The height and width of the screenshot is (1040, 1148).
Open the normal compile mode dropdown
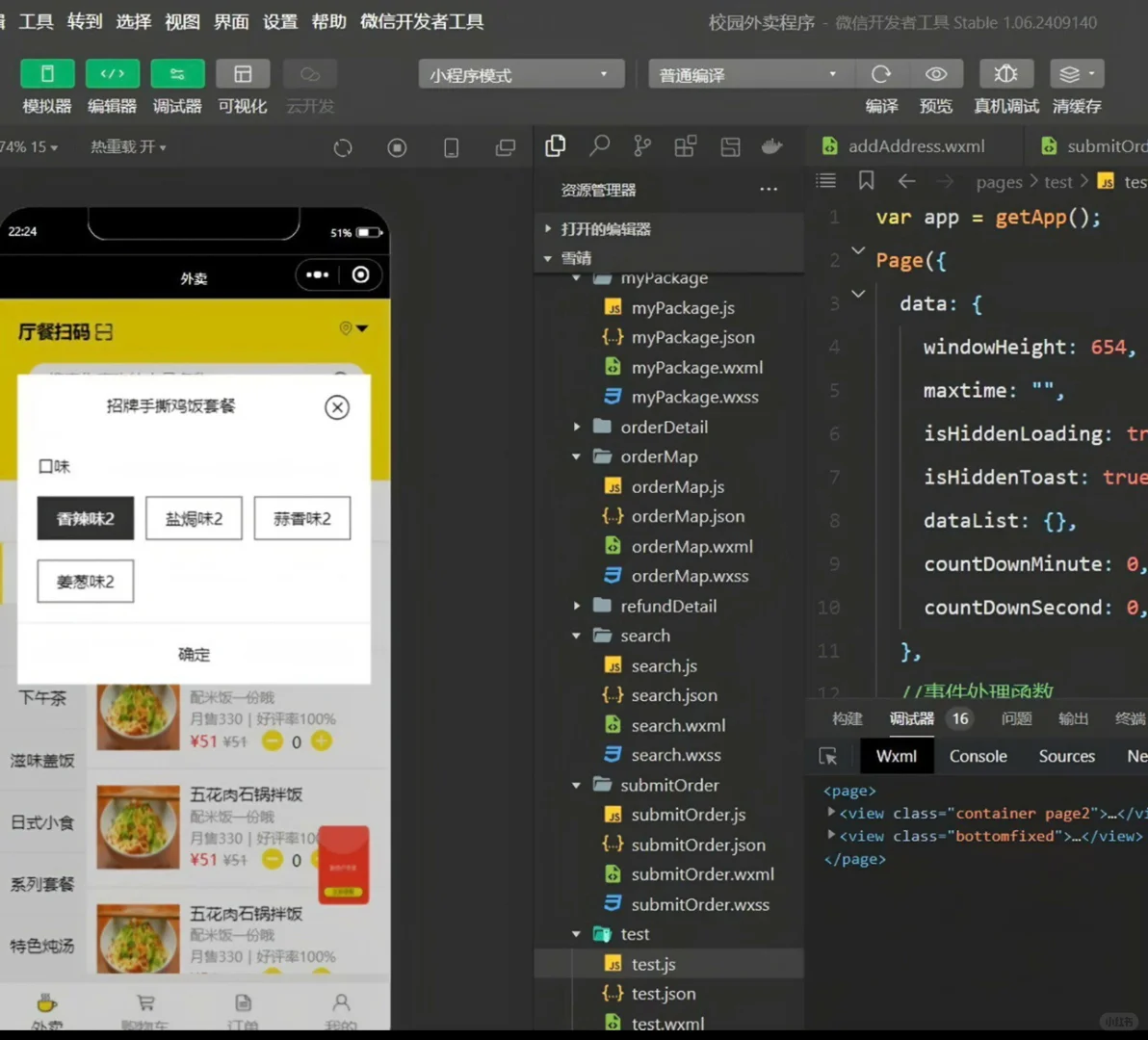(x=750, y=75)
